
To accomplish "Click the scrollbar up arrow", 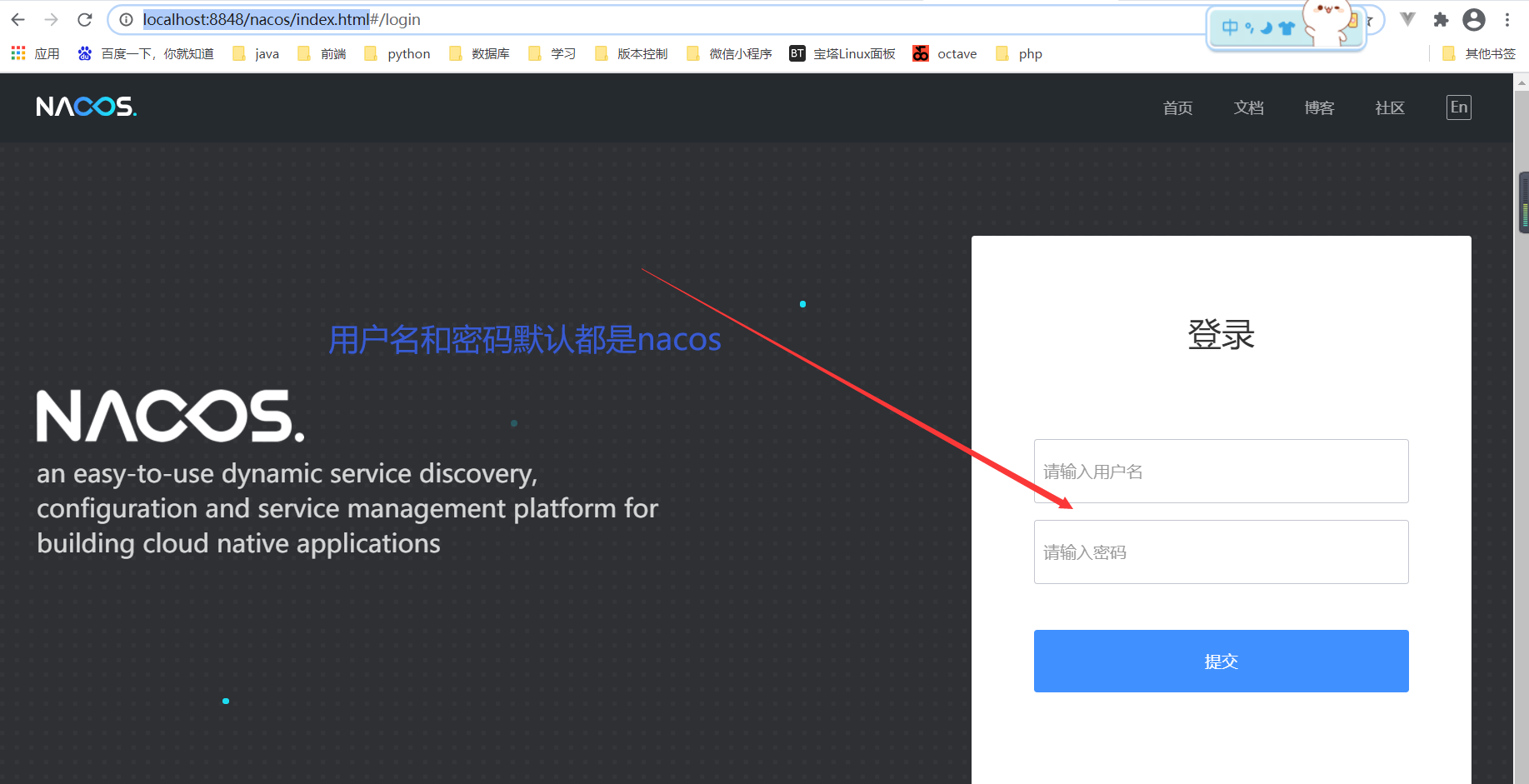I will coord(1522,82).
